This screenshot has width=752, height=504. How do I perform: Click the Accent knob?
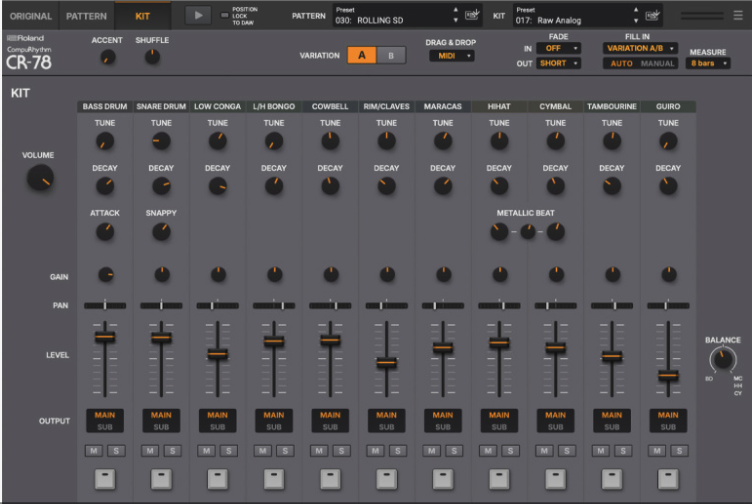[x=107, y=58]
